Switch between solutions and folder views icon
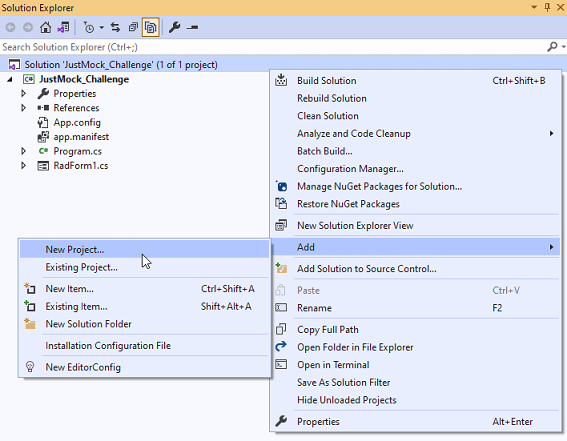The width and height of the screenshot is (567, 441). pyautogui.click(x=63, y=27)
